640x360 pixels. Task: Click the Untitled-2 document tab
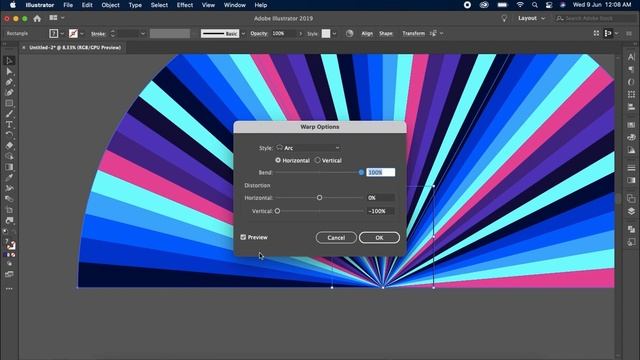[x=75, y=47]
